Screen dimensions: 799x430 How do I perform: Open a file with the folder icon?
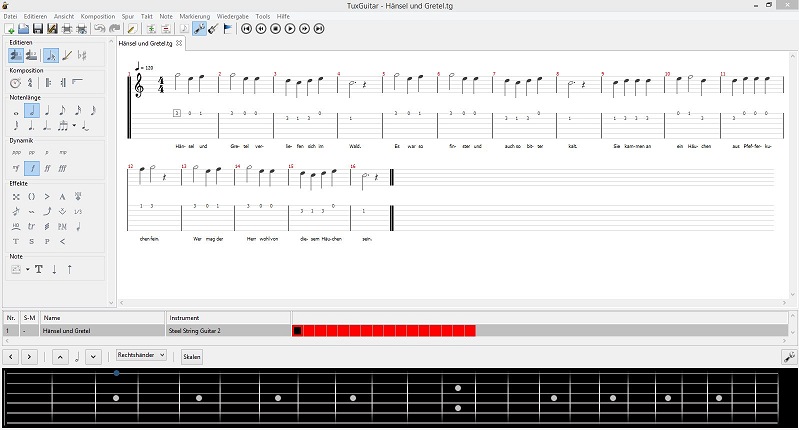tap(23, 29)
